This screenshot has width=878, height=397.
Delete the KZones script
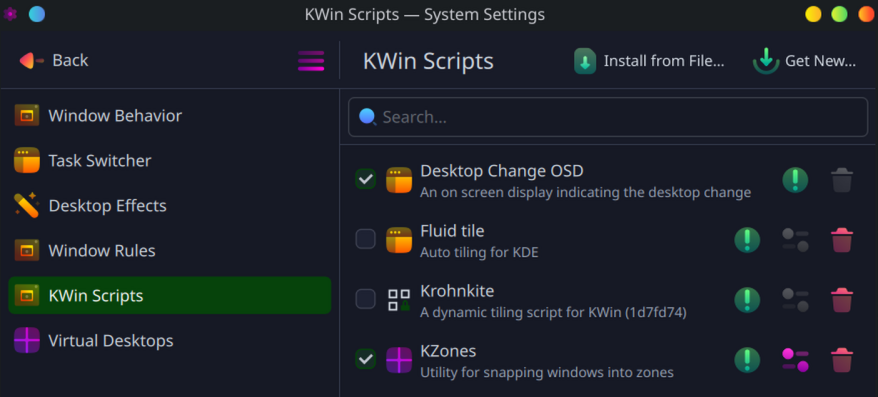click(842, 359)
